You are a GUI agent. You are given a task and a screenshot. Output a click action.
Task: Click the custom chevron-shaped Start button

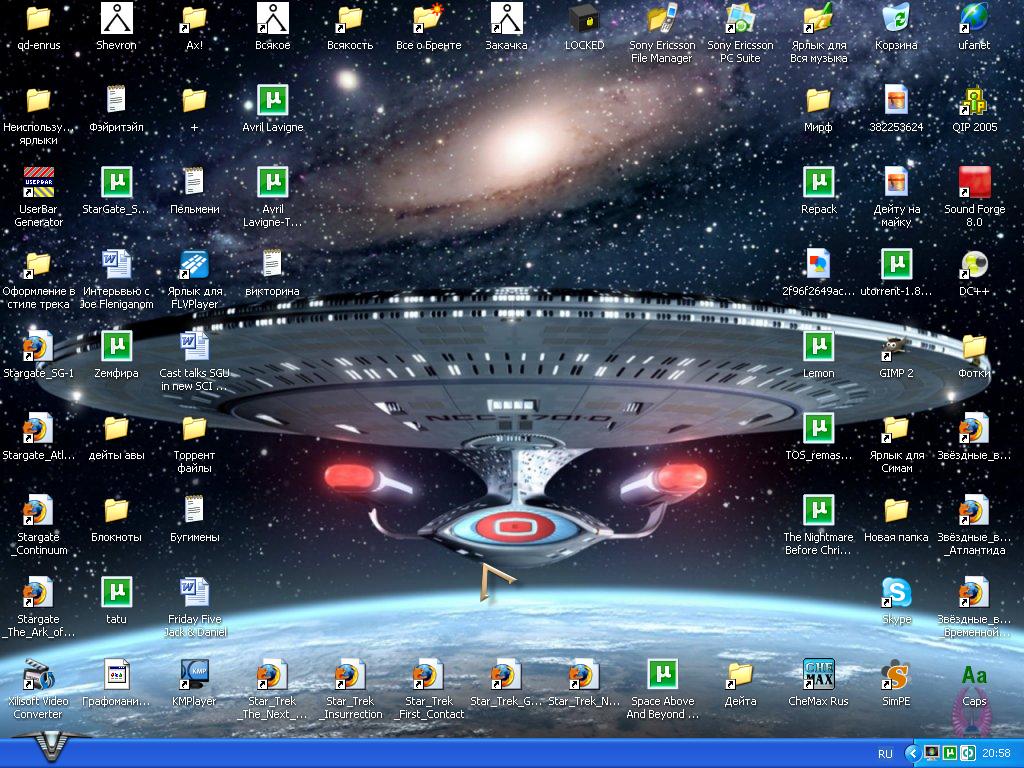(x=48, y=748)
